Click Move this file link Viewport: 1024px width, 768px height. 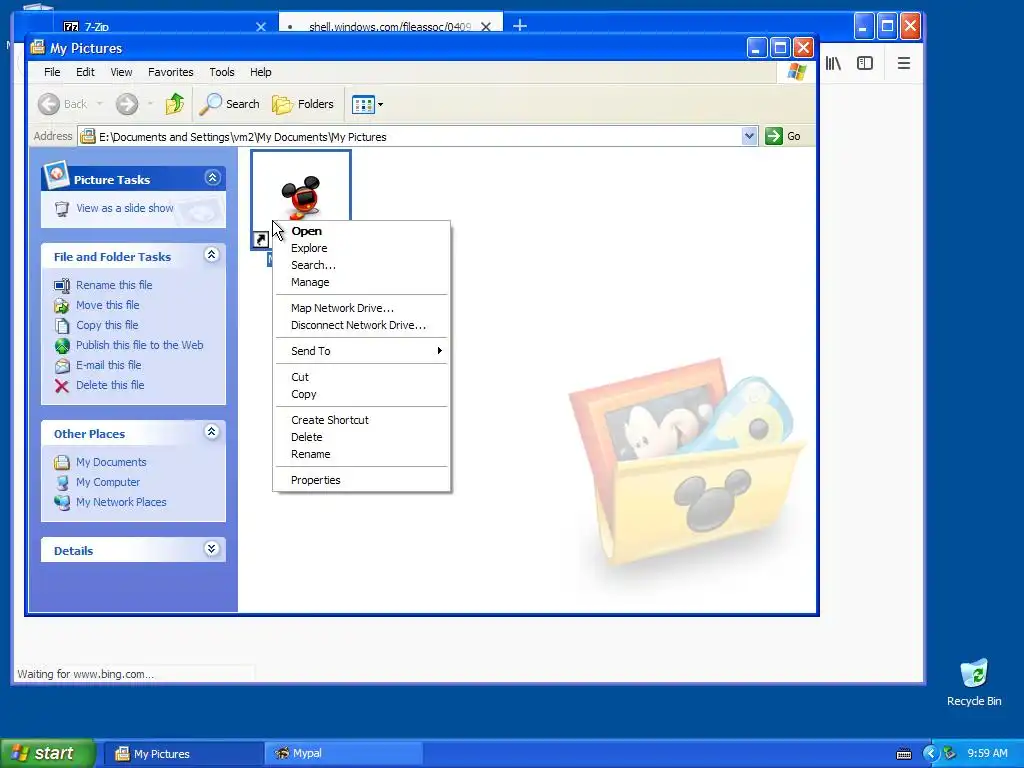click(108, 305)
